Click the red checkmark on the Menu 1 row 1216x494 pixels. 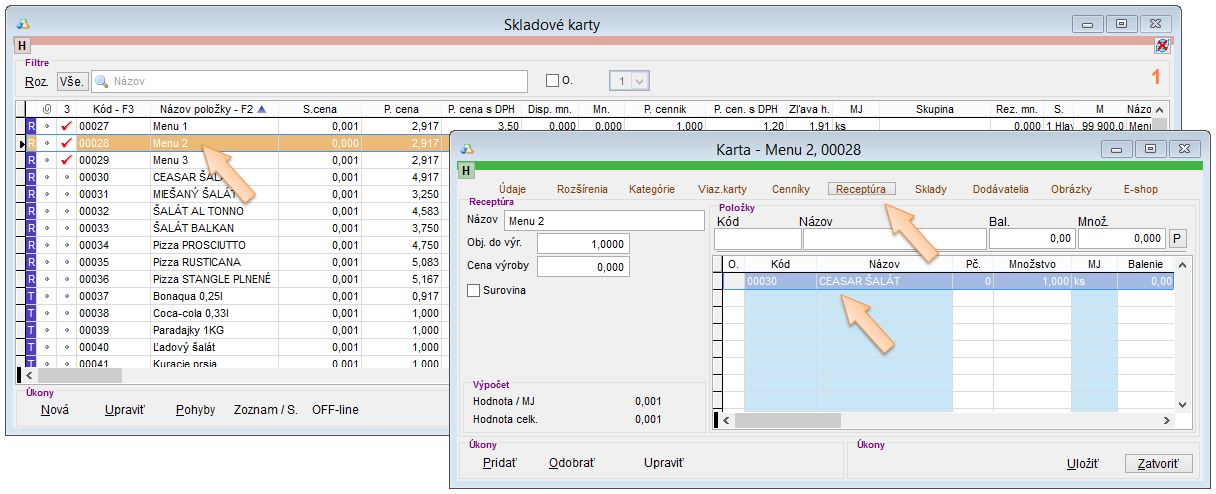(67, 127)
